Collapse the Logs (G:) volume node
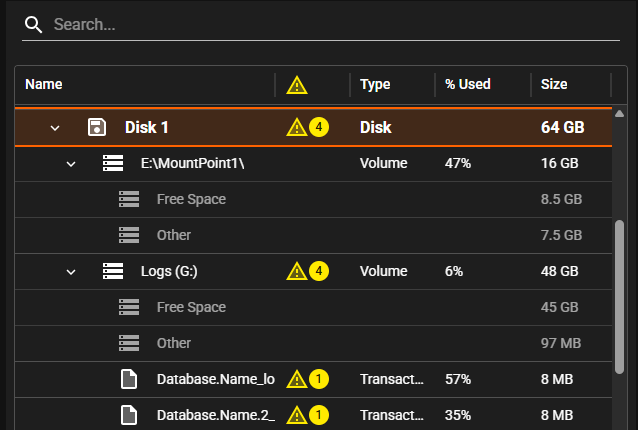Screen dimensions: 638x430 click(x=71, y=272)
